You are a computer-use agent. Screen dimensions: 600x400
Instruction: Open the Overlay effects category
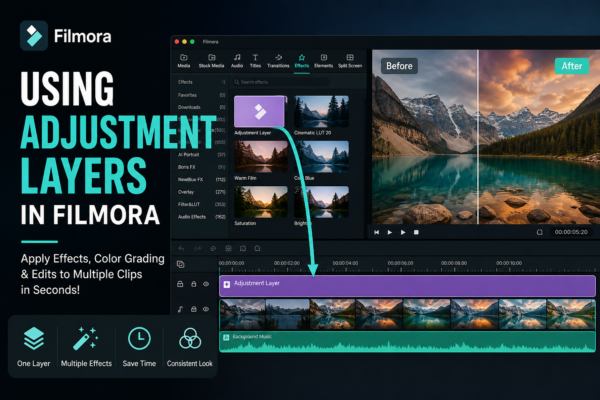[x=201, y=192]
